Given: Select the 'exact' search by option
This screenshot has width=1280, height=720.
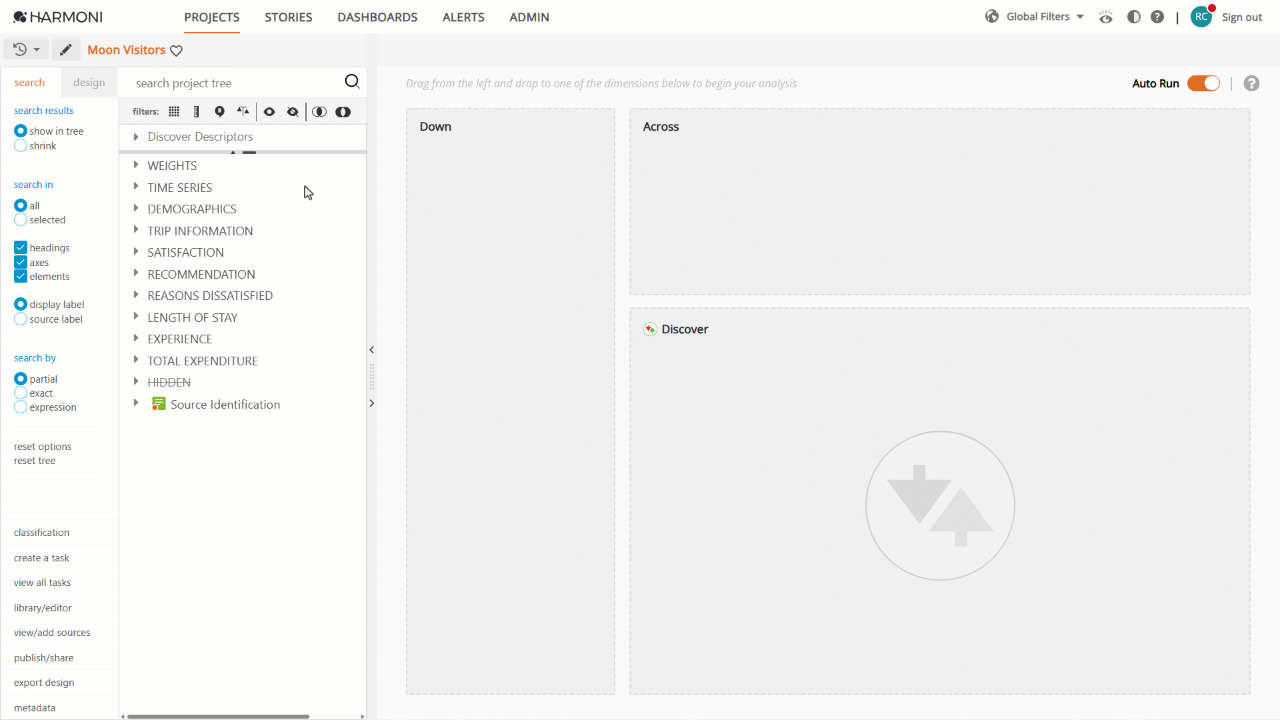Looking at the screenshot, I should (x=21, y=393).
